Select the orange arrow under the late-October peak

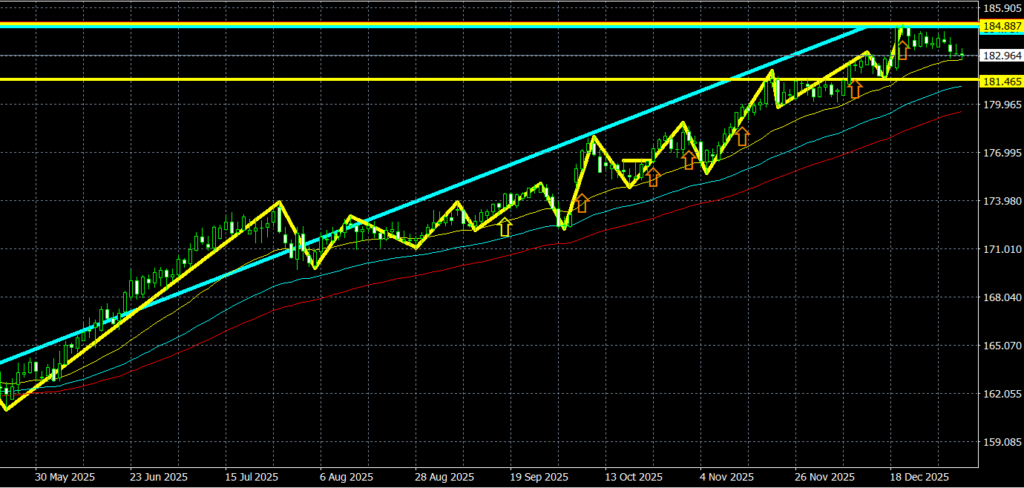(x=689, y=159)
